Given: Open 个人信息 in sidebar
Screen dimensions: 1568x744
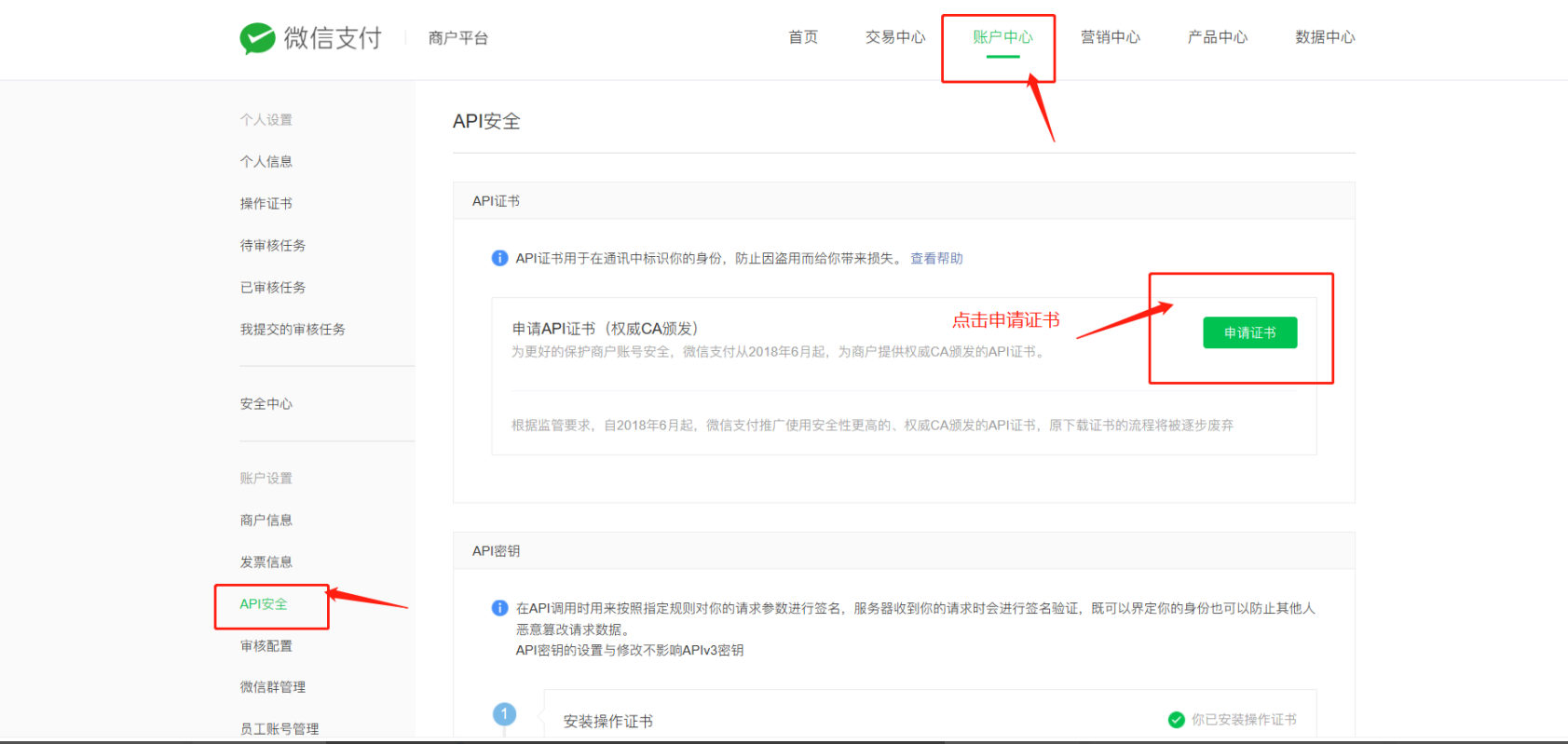Looking at the screenshot, I should 266,161.
